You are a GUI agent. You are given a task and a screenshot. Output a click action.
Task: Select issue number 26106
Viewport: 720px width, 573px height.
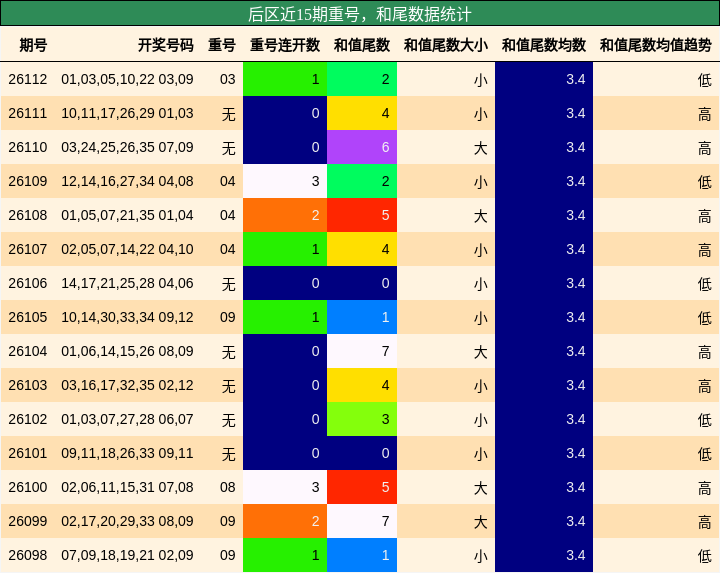[28, 283]
